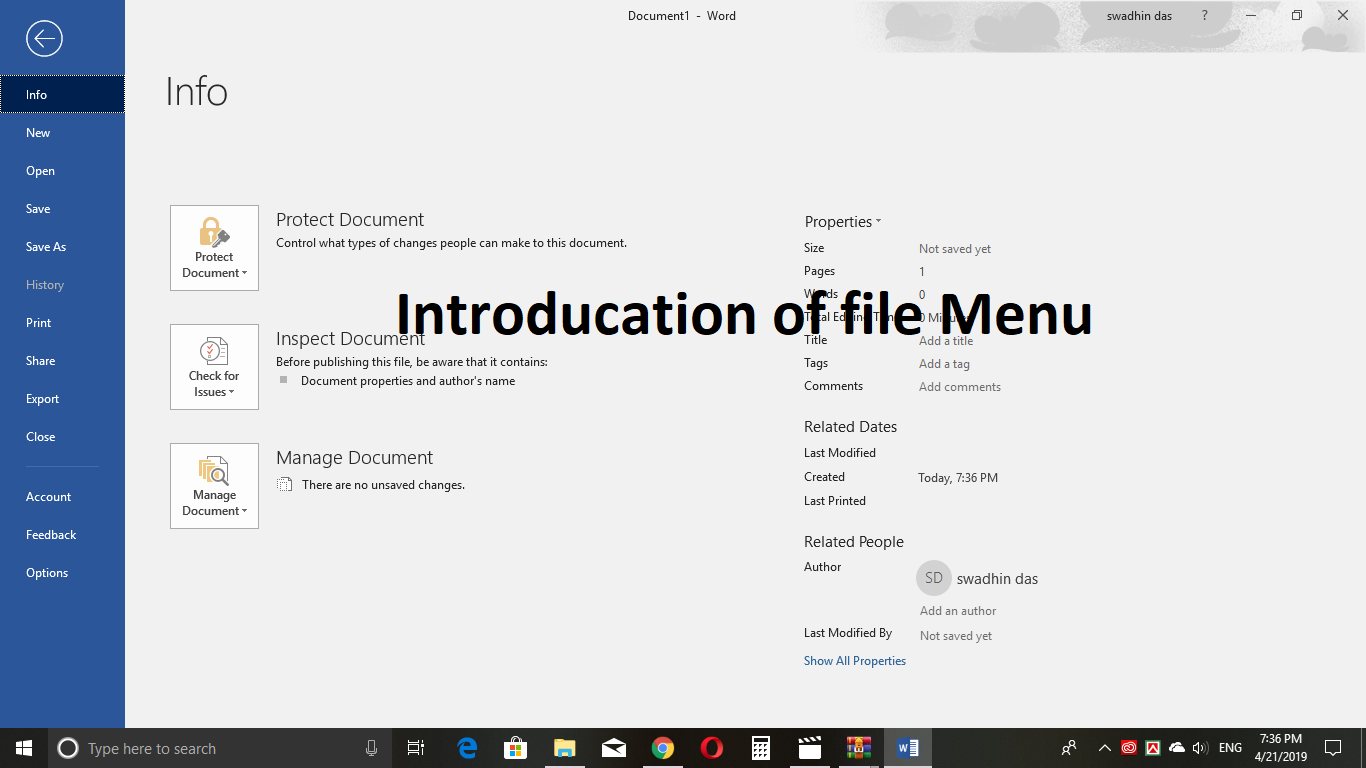Launch Google Chrome from the taskbar
The width and height of the screenshot is (1366, 768).
[662, 747]
